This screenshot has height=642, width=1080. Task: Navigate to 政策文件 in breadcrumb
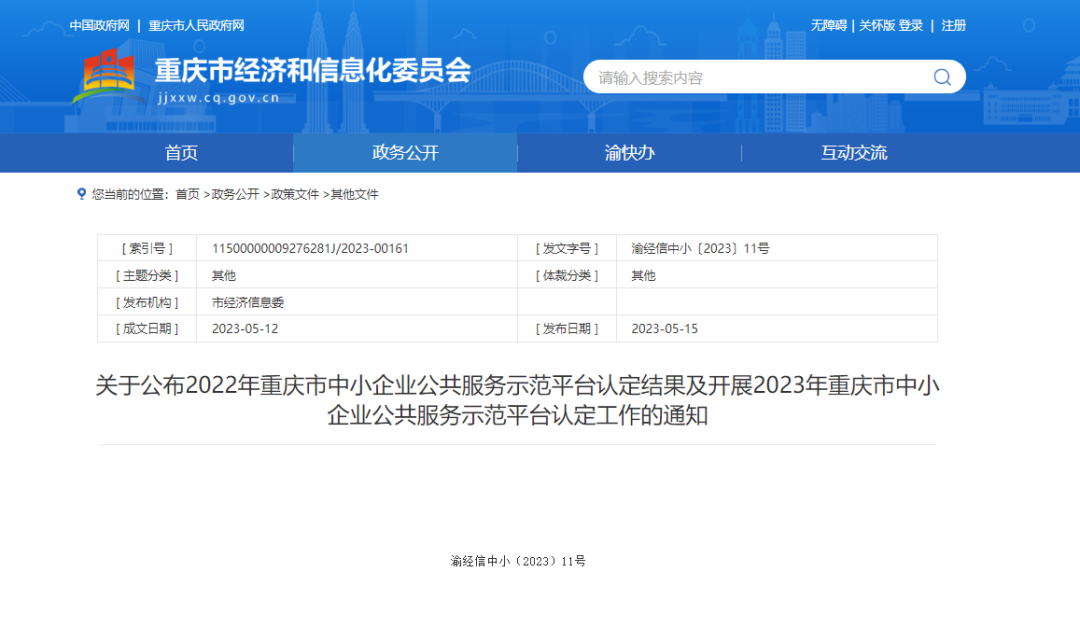(x=295, y=194)
